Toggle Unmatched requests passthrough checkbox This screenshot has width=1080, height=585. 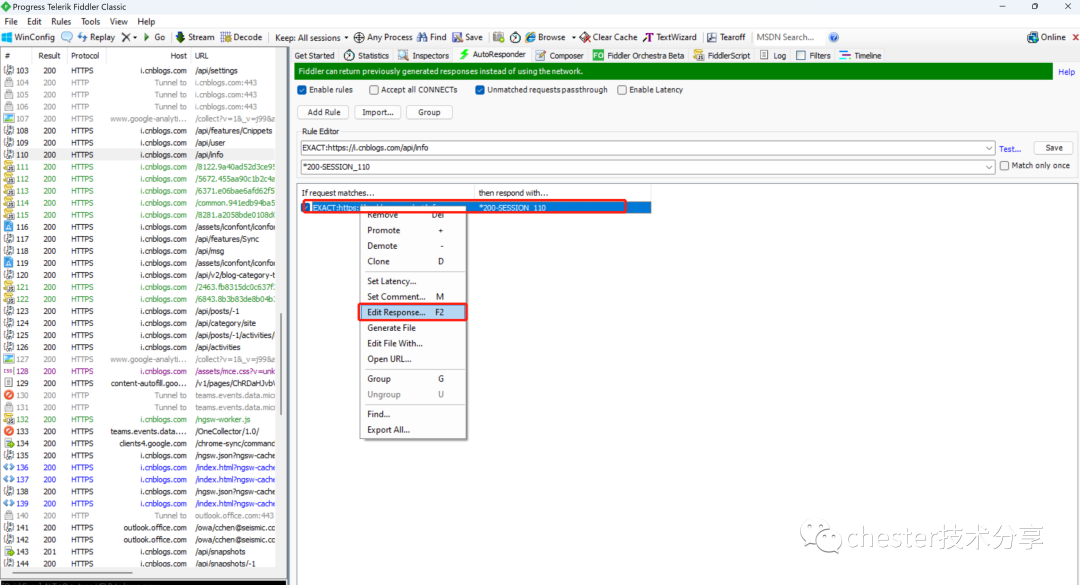[480, 90]
